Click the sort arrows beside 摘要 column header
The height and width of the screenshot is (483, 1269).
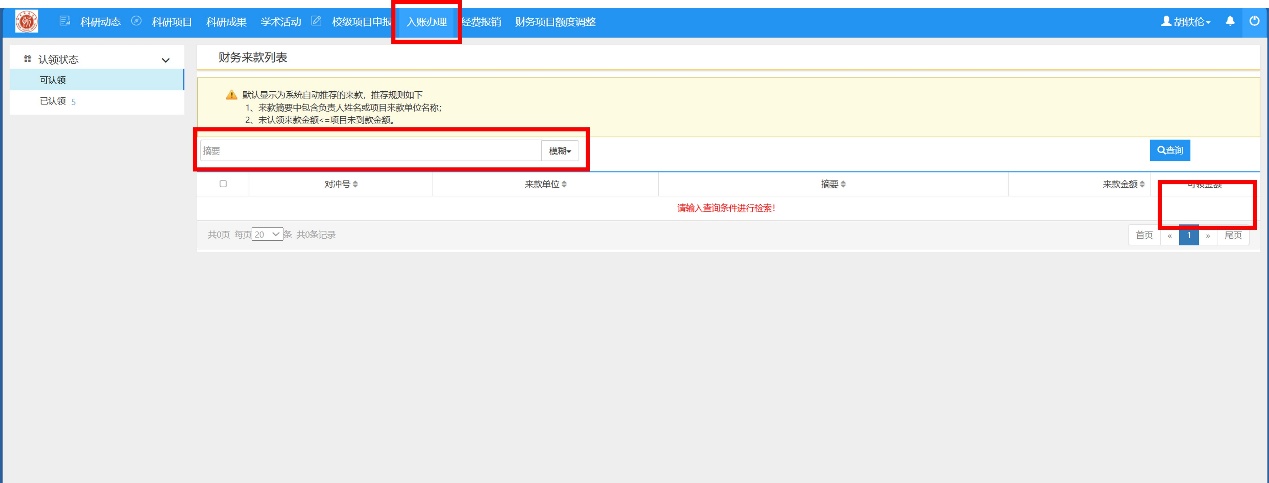843,185
